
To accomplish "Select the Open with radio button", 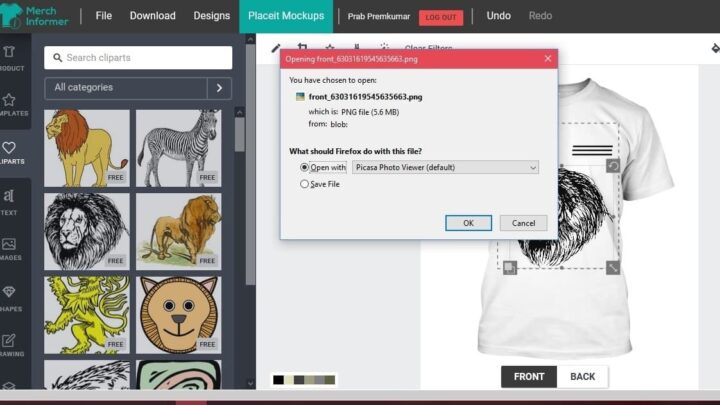I will coord(304,167).
